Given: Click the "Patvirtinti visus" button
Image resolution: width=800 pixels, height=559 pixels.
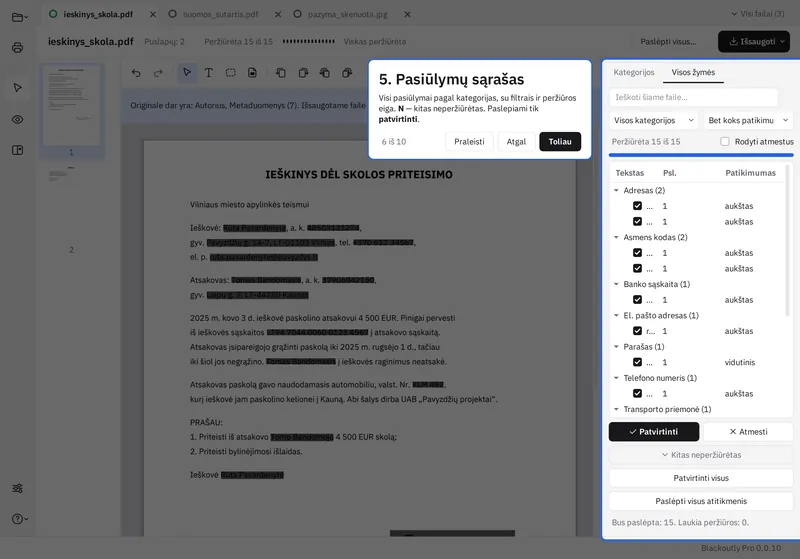Looking at the screenshot, I should point(701,478).
